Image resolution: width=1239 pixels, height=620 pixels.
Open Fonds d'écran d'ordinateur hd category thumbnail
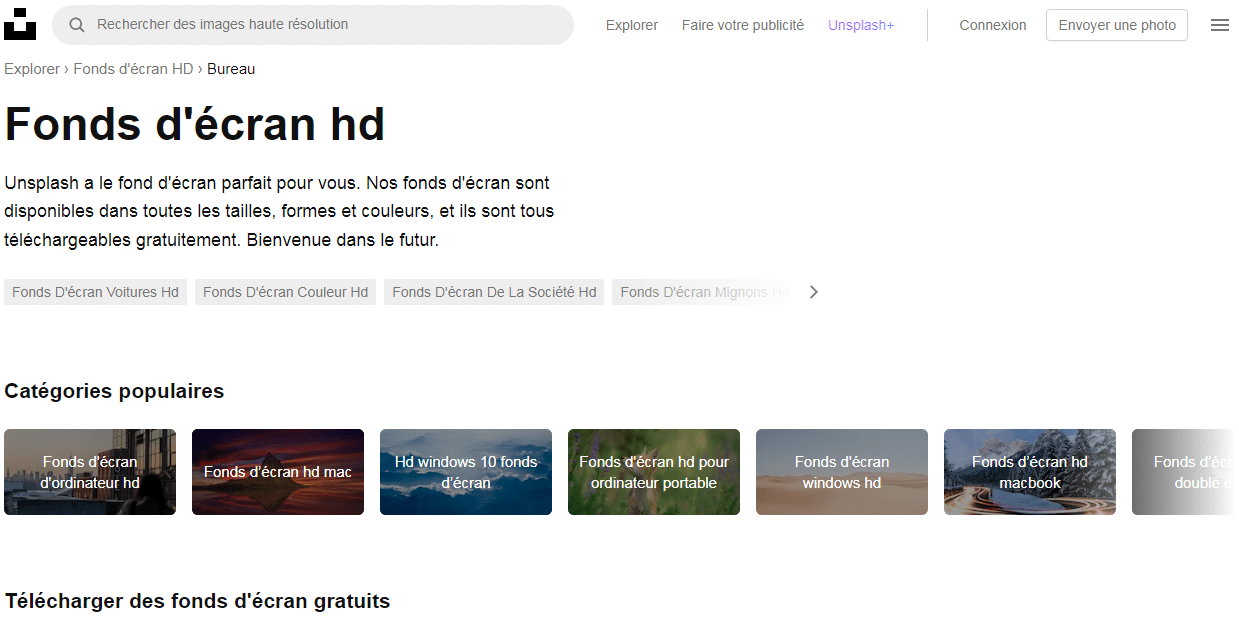(x=90, y=472)
